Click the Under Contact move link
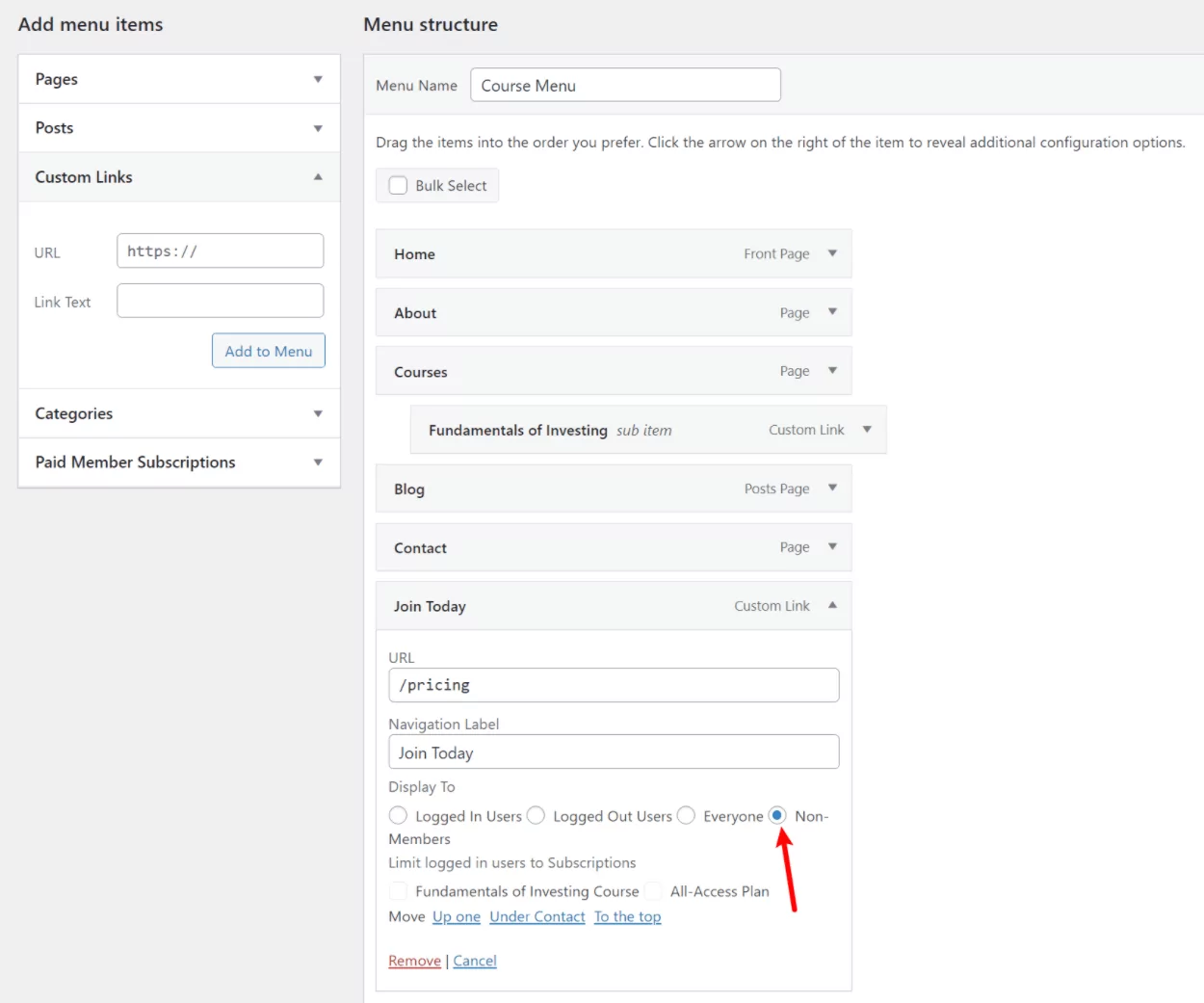The height and width of the screenshot is (1003, 1204). click(537, 916)
